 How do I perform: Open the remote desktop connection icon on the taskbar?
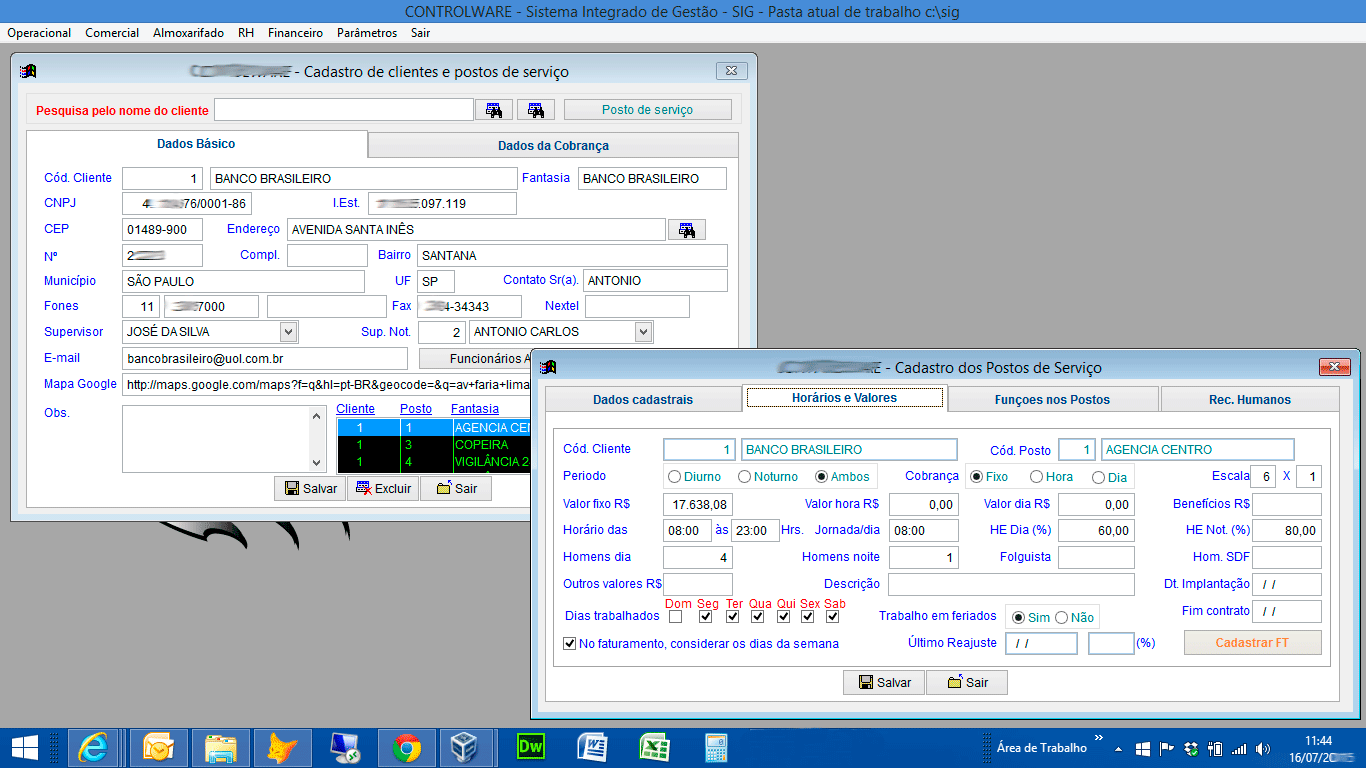344,747
